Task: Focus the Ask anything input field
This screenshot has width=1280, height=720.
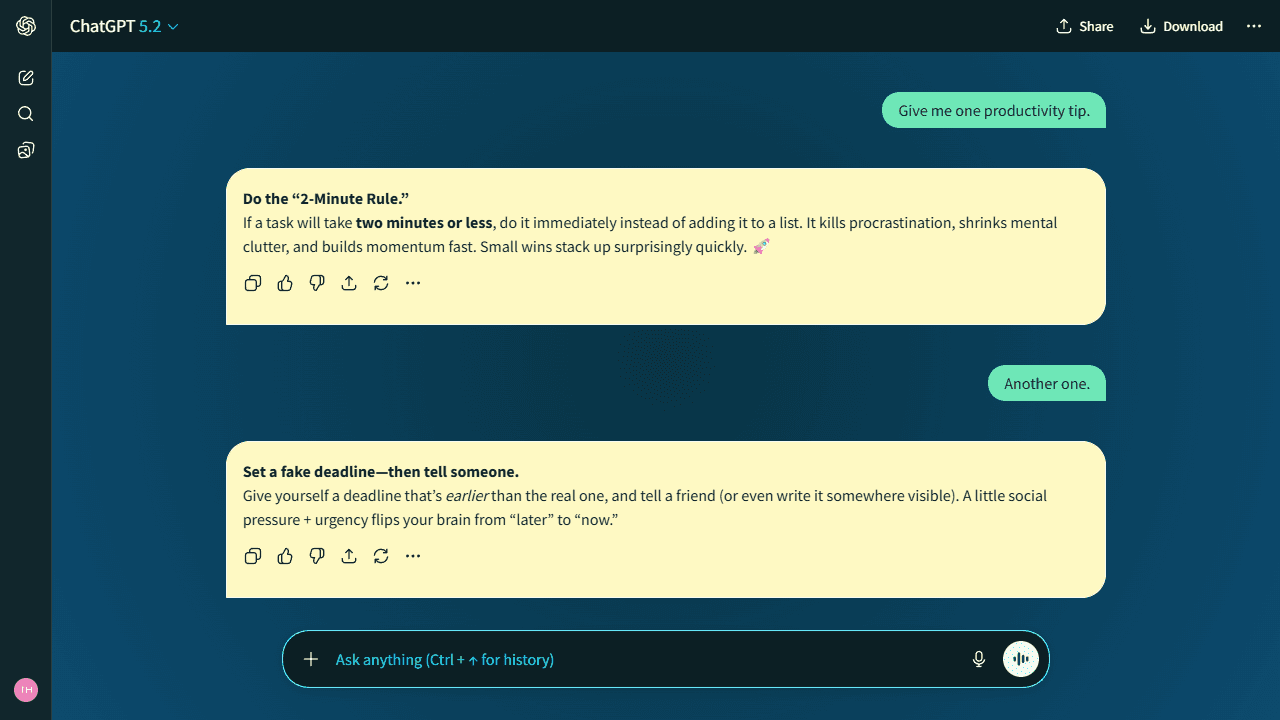Action: (640, 659)
